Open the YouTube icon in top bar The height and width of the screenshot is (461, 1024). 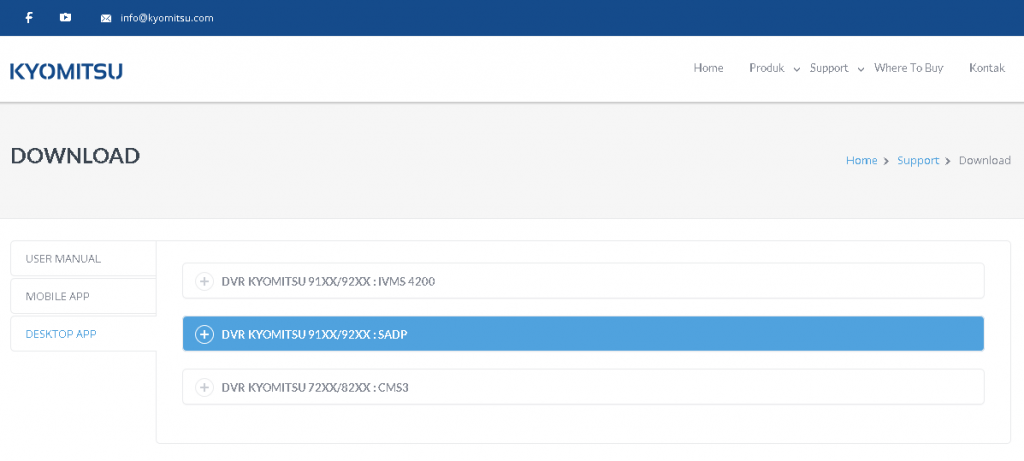click(x=65, y=18)
